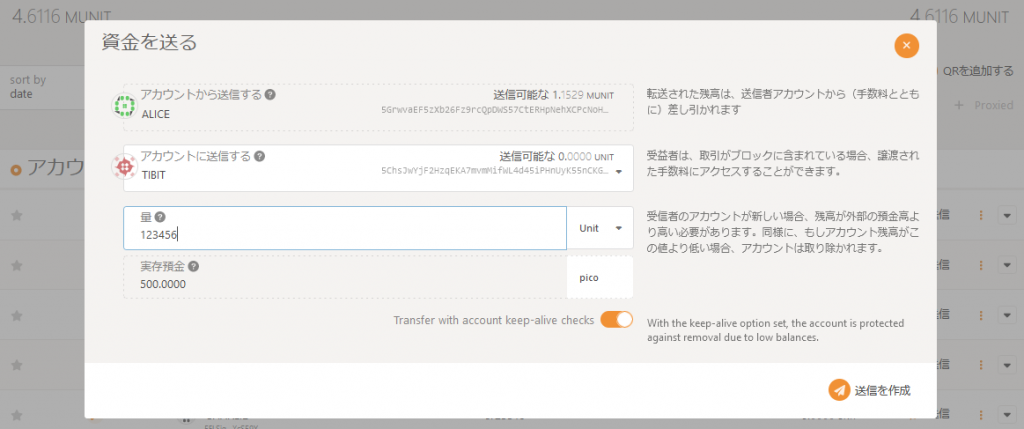Expand the dropdown arrow on the topmost account row

tap(1006, 215)
